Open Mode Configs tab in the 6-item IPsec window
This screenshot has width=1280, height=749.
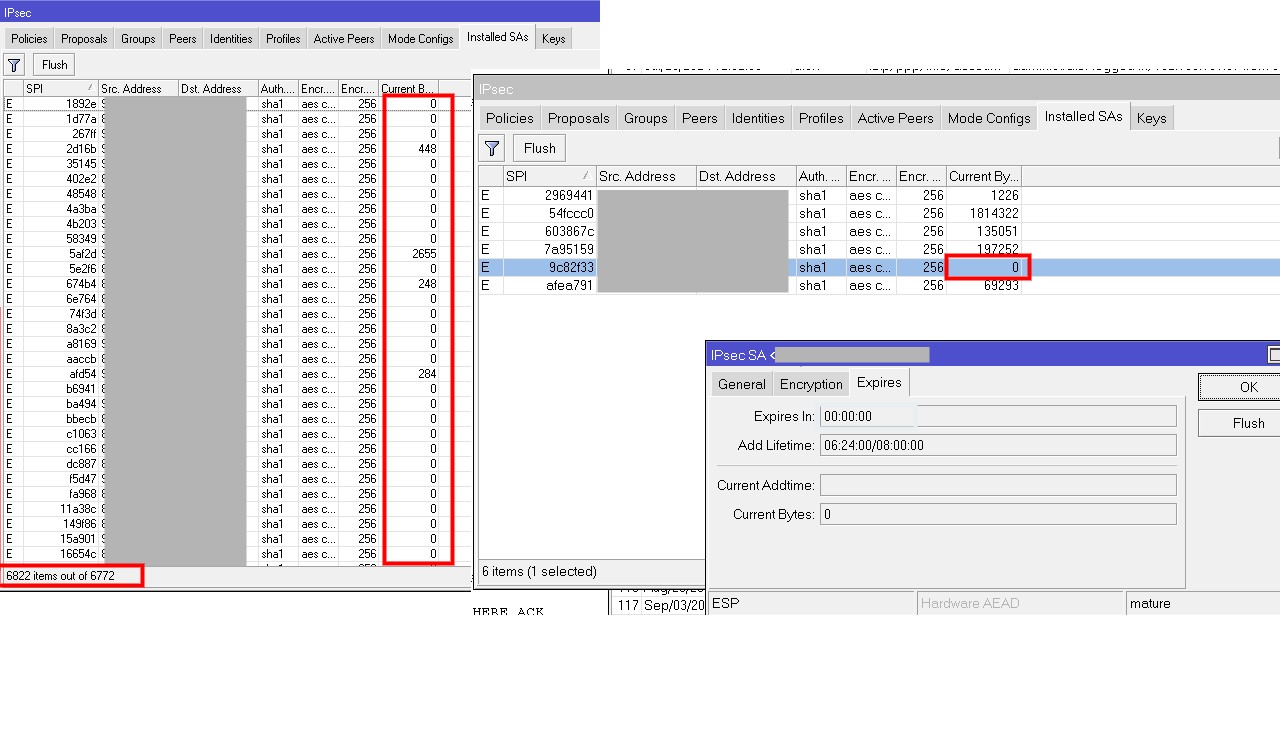(x=989, y=118)
